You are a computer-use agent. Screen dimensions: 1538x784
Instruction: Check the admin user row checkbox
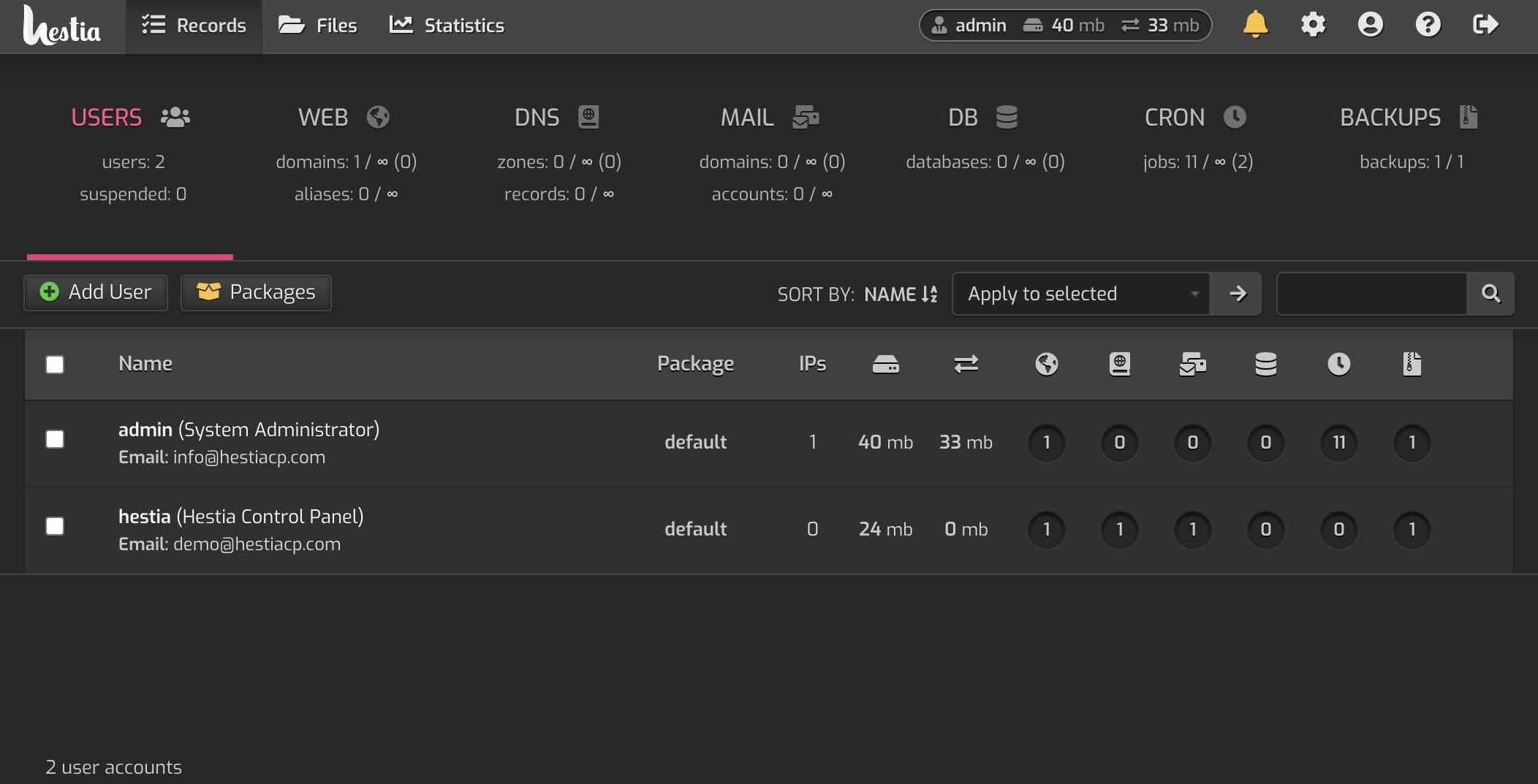click(55, 439)
